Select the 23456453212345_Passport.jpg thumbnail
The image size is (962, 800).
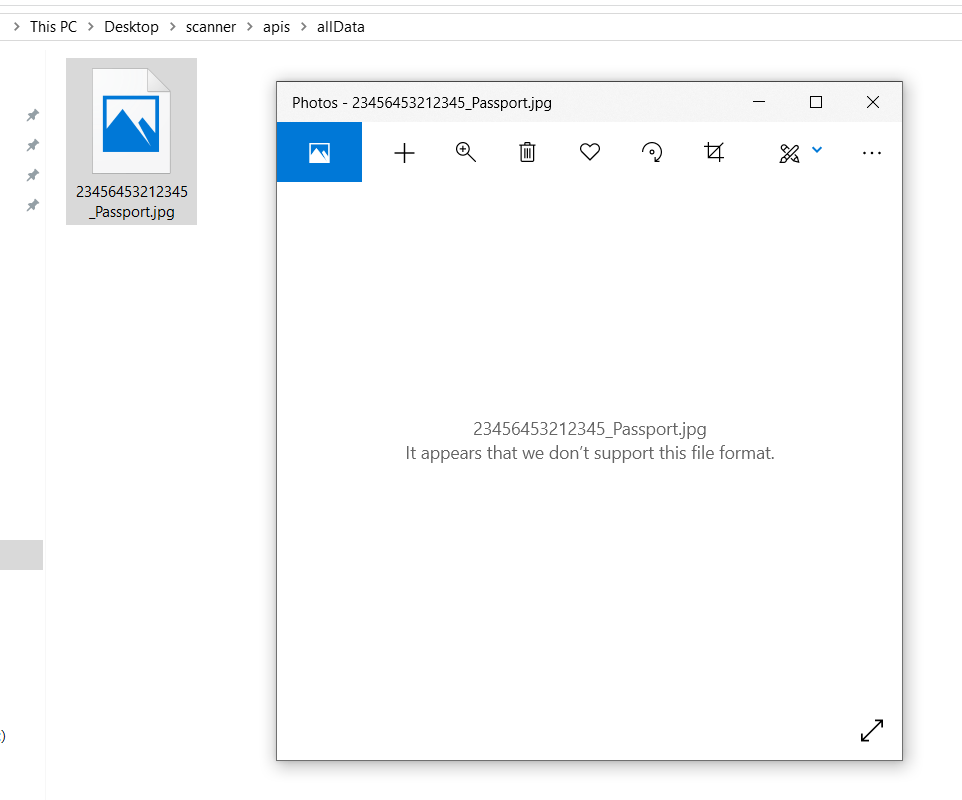click(x=131, y=122)
